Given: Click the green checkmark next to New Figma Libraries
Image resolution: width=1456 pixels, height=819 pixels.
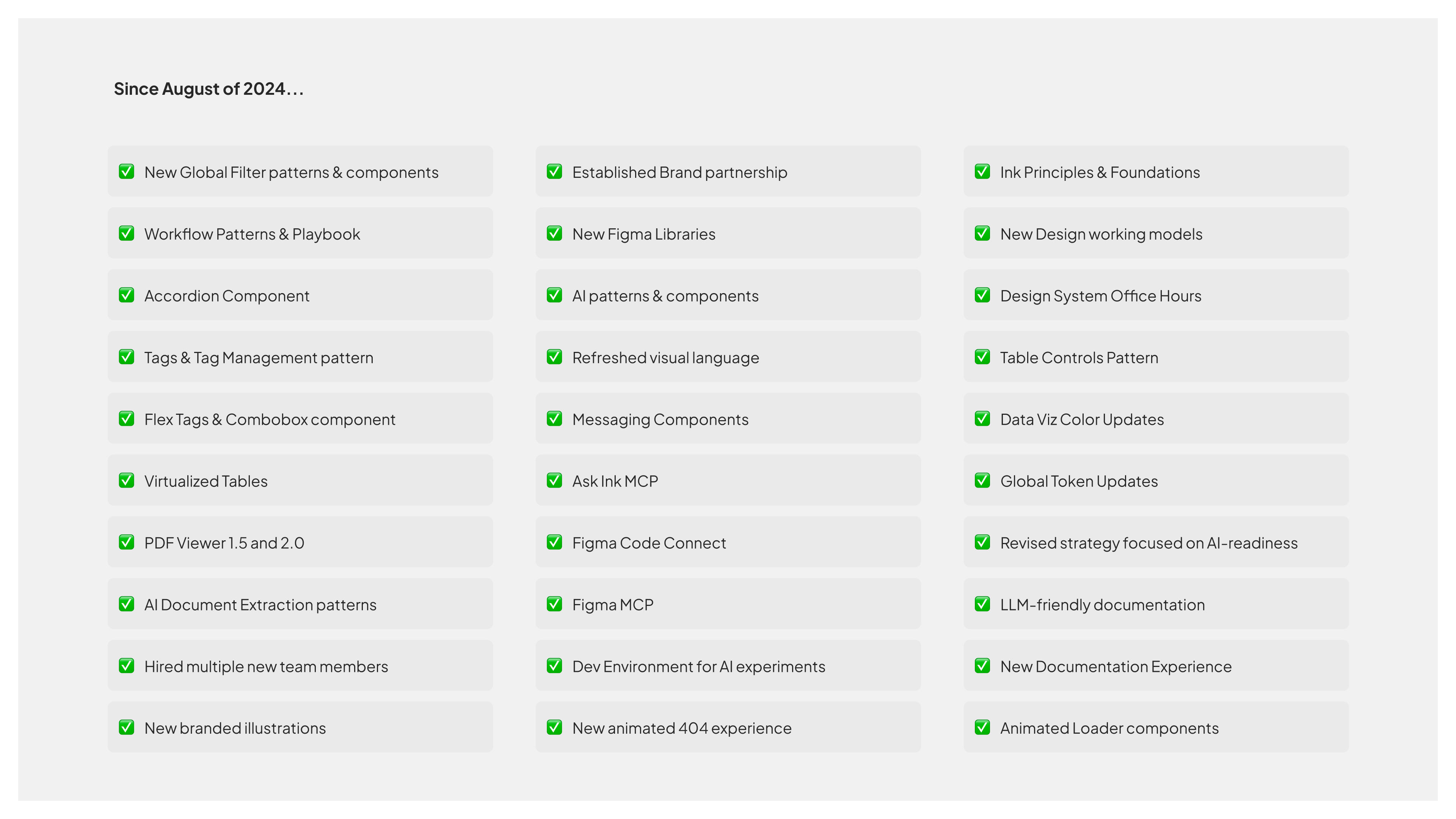Looking at the screenshot, I should click(x=554, y=234).
